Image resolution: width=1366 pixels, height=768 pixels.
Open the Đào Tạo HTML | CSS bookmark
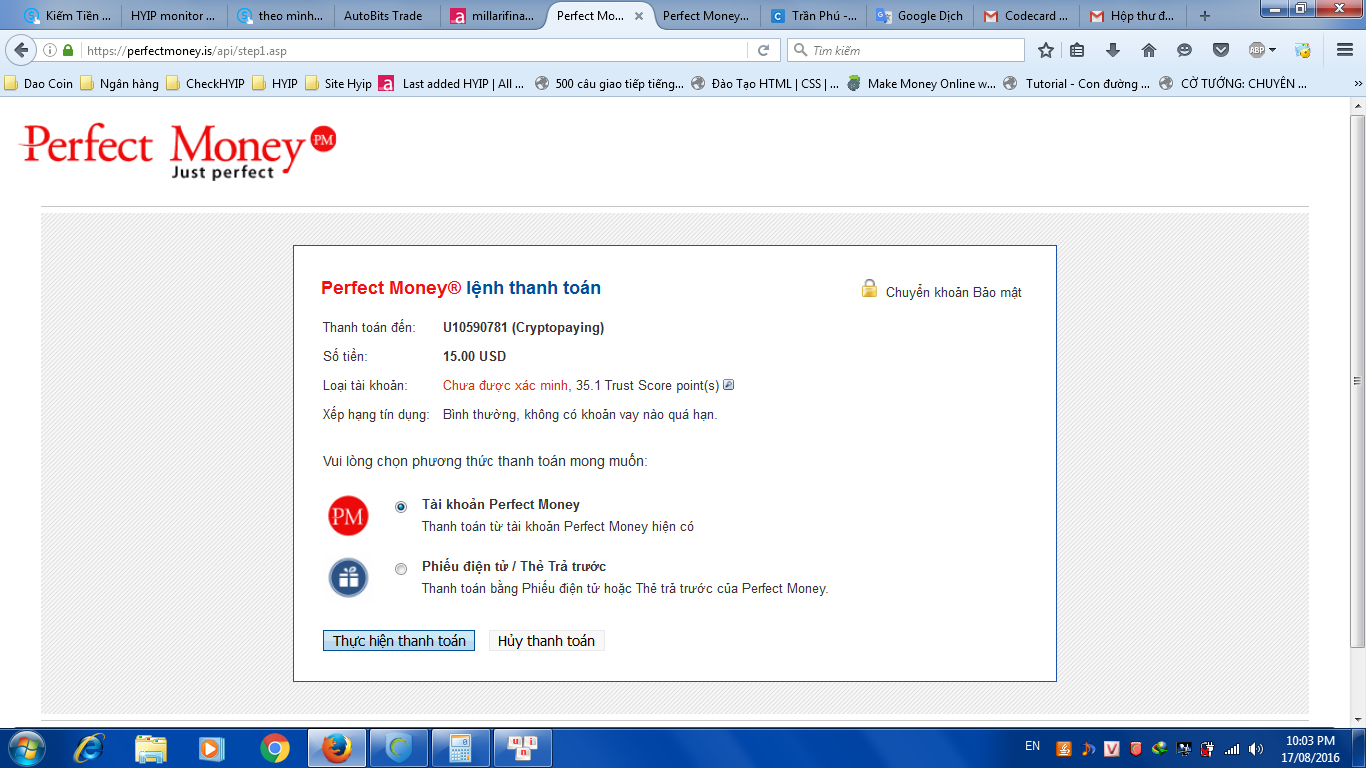765,84
